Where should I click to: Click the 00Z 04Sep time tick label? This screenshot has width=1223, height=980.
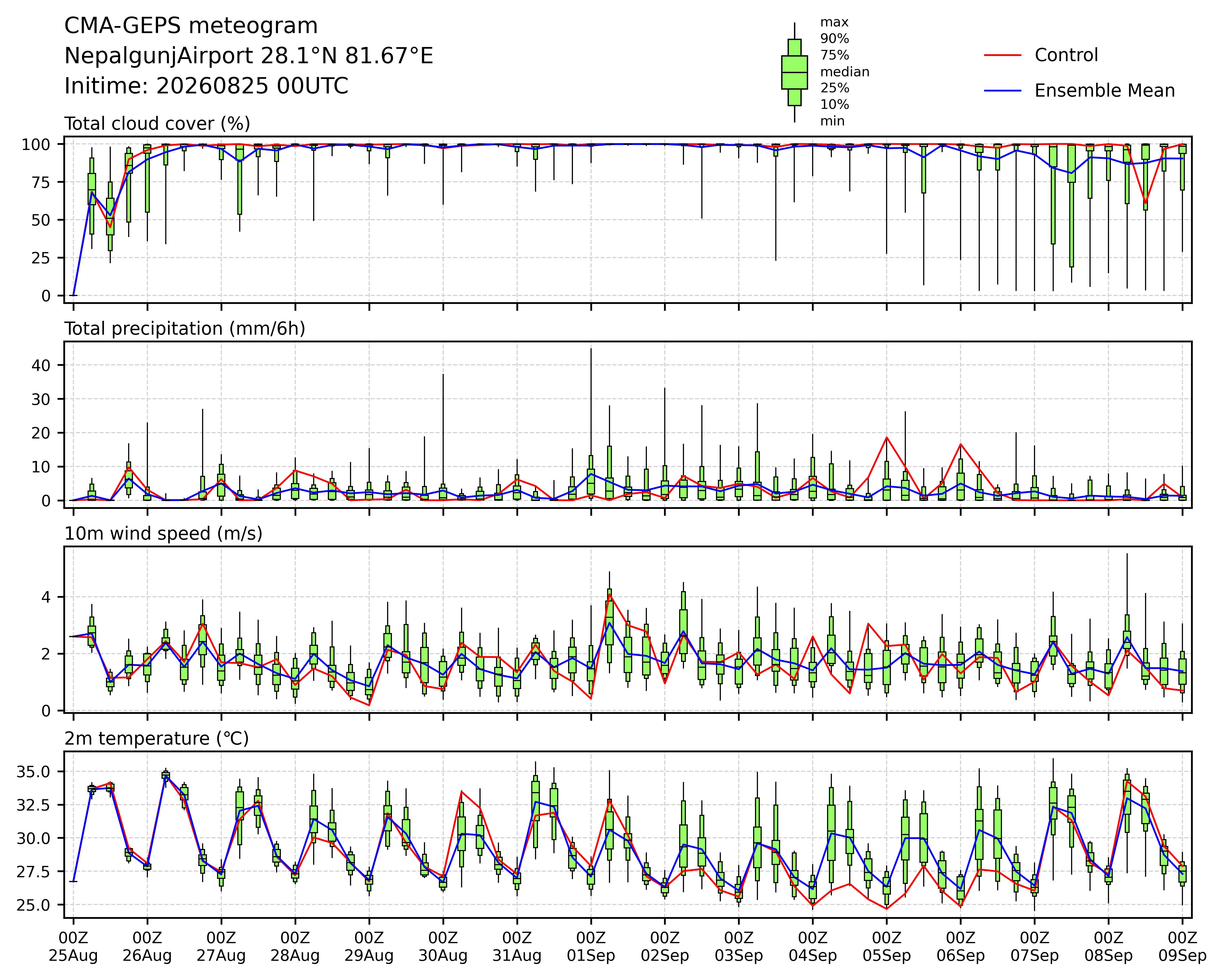tap(813, 947)
